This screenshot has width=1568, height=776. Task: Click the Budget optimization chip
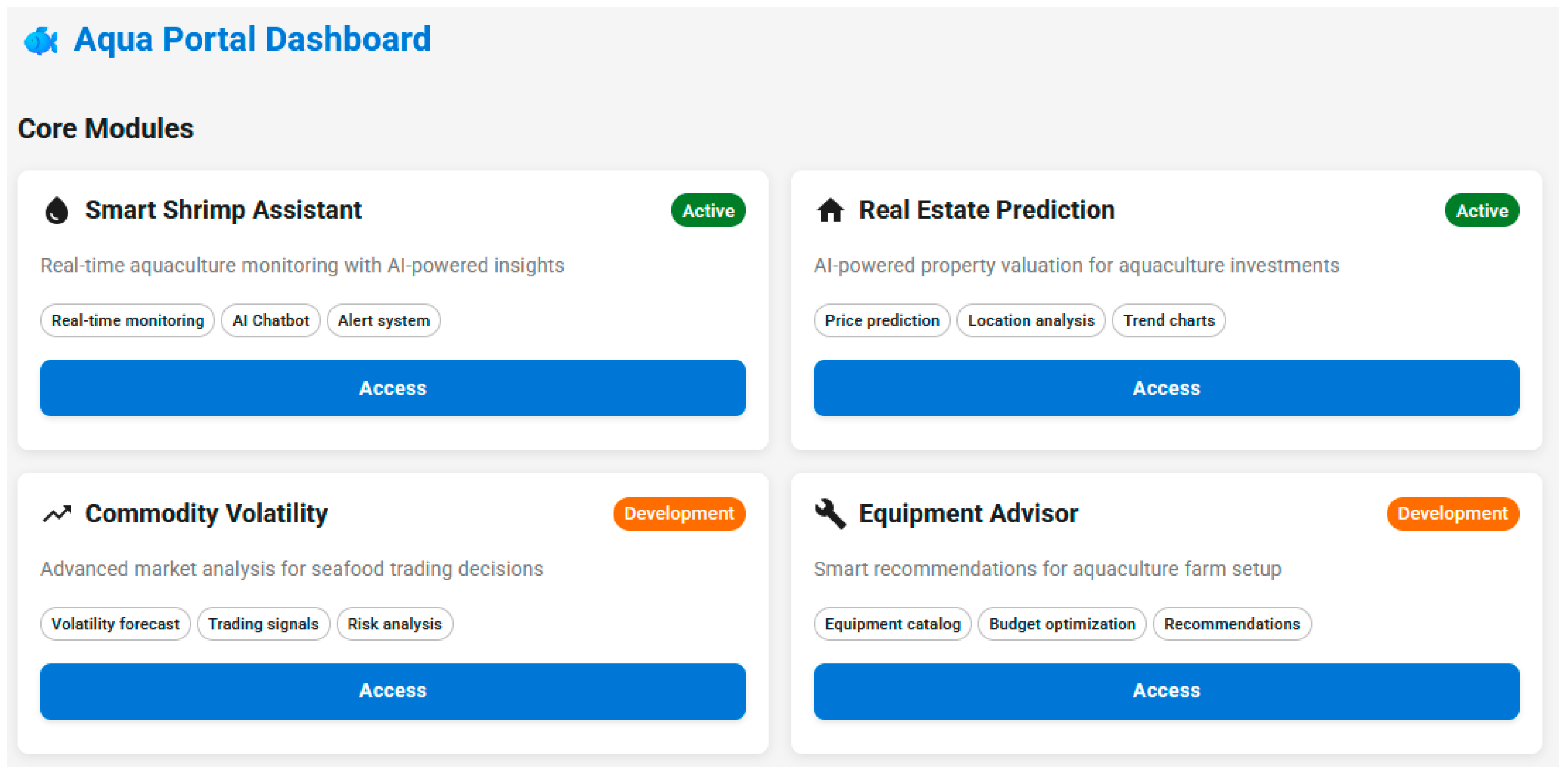coord(1061,624)
